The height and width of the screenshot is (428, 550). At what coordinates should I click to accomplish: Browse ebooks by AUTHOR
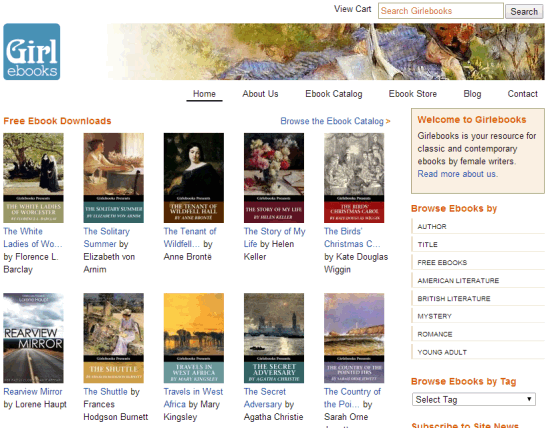click(478, 227)
